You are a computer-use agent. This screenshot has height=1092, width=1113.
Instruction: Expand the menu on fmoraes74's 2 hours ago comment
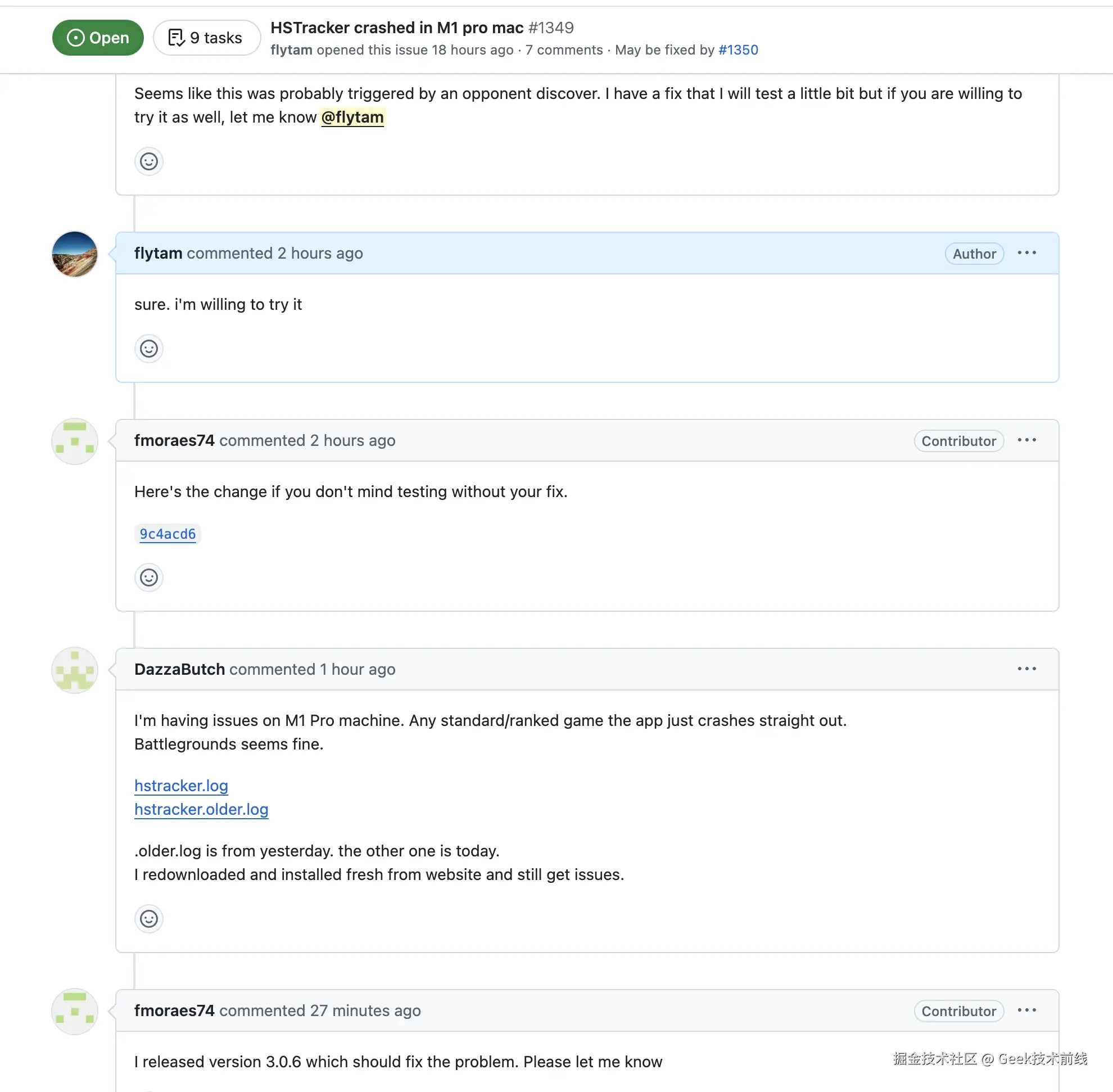pyautogui.click(x=1026, y=440)
